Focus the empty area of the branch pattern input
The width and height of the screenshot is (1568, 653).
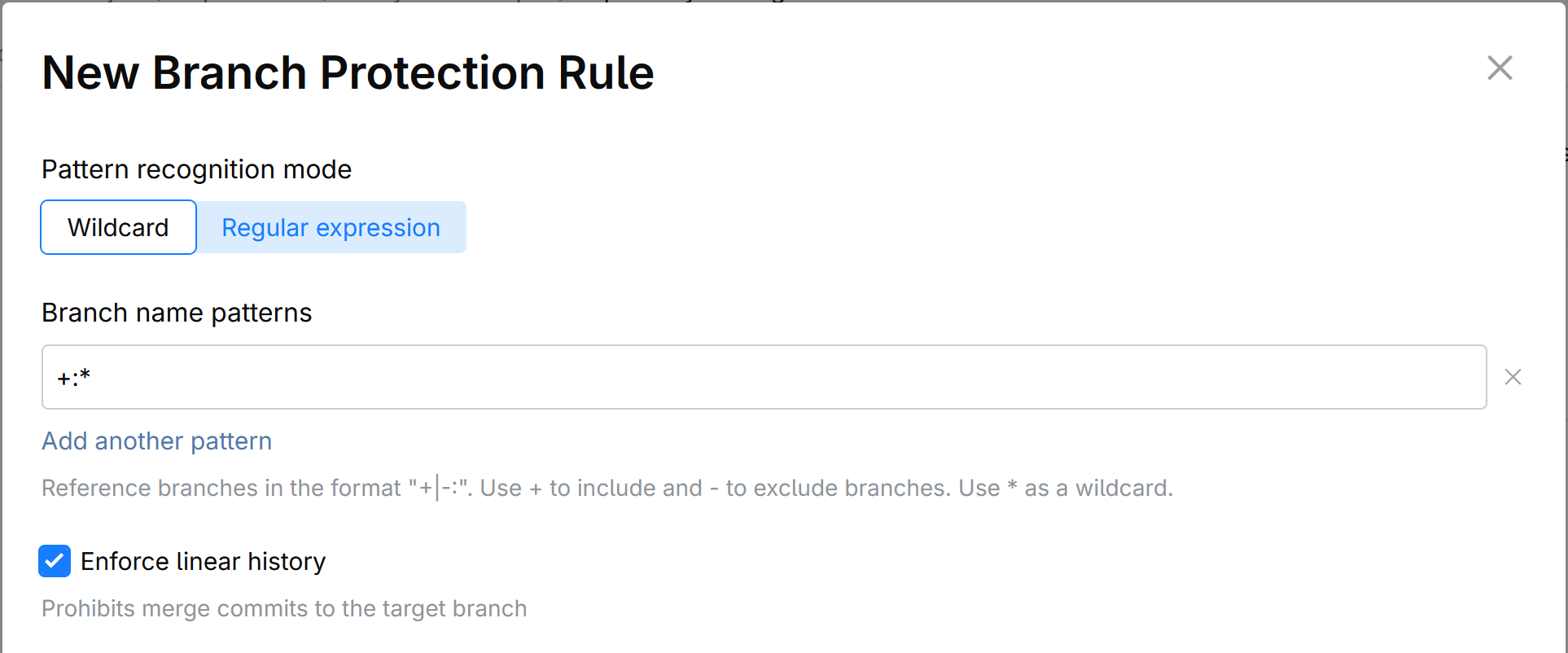click(x=733, y=377)
